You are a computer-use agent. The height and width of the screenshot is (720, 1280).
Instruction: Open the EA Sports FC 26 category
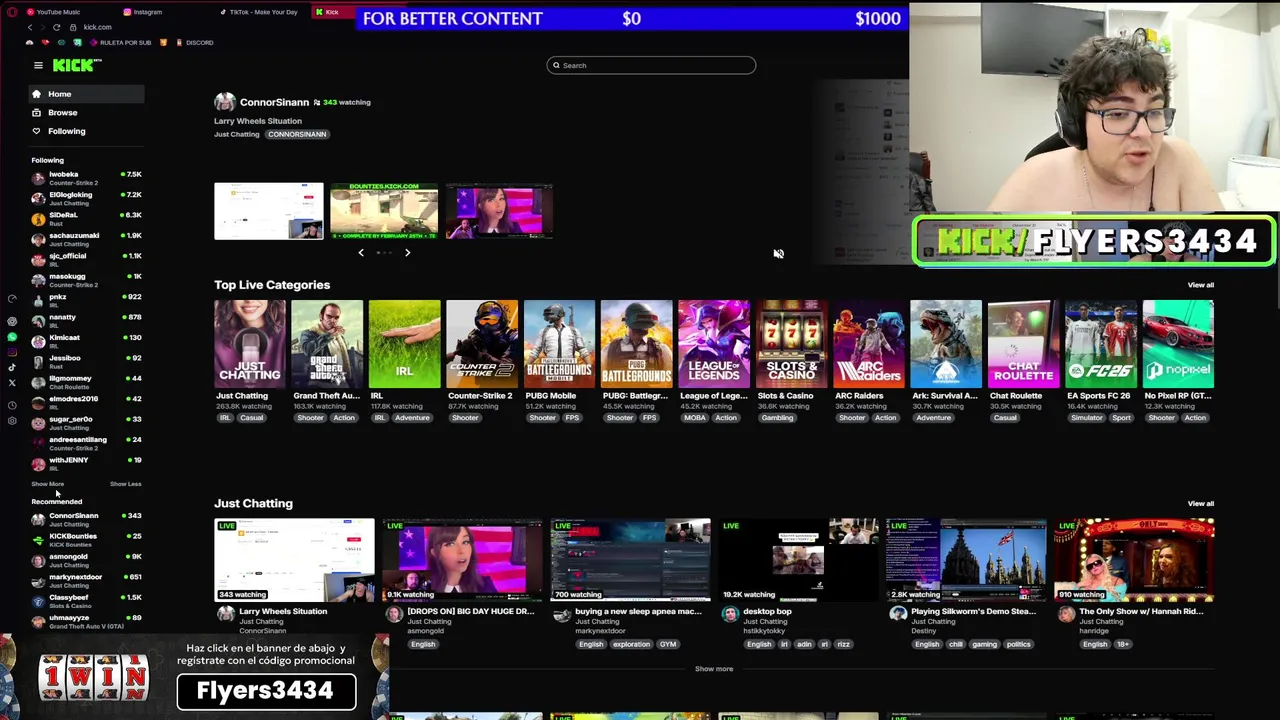point(1101,344)
